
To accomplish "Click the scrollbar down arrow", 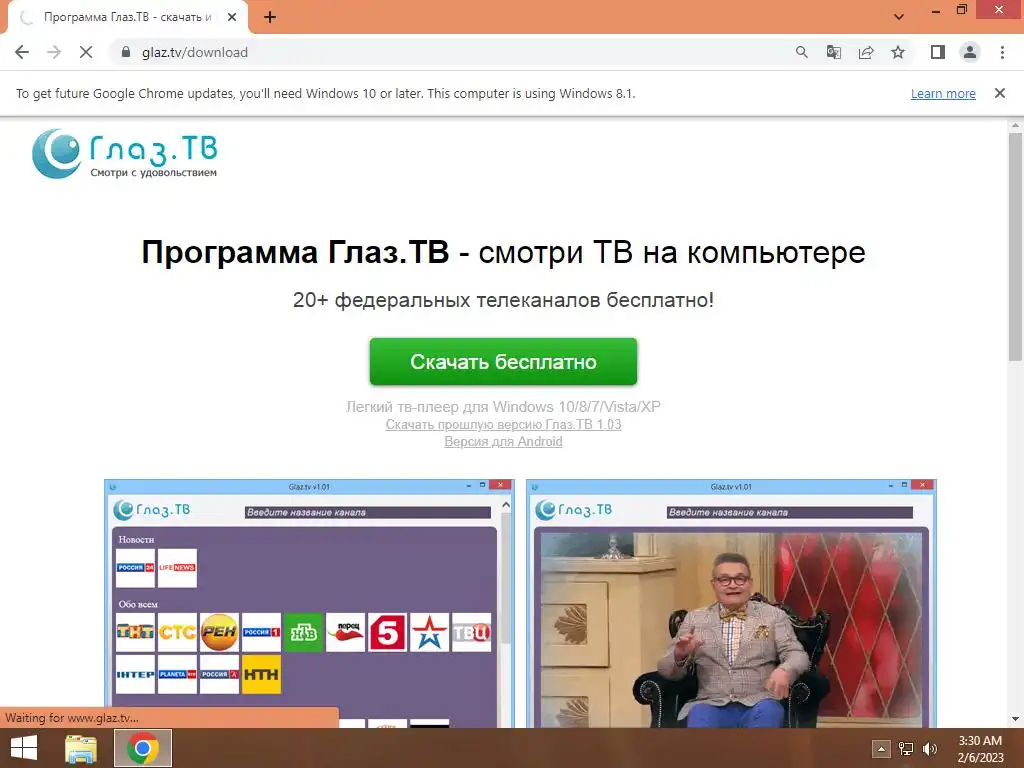I will click(1015, 719).
